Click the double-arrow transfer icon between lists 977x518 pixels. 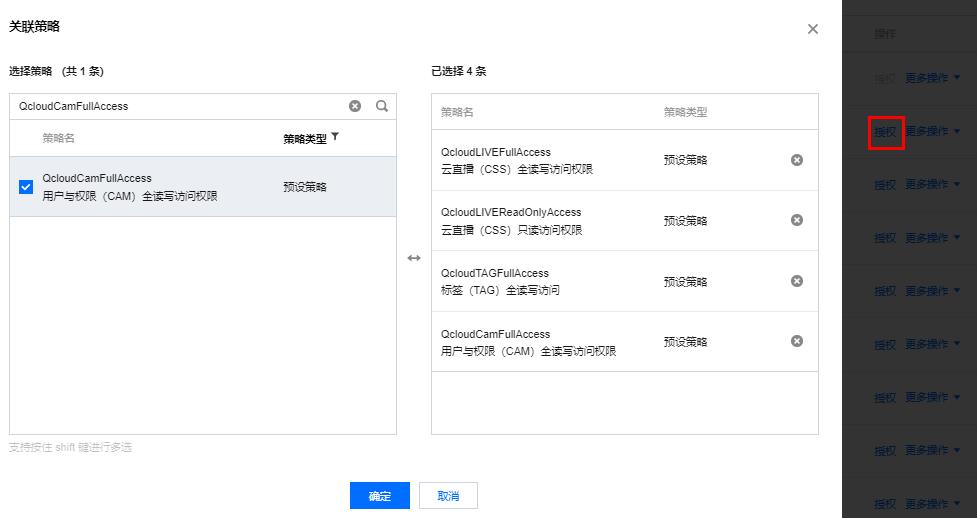pos(414,258)
